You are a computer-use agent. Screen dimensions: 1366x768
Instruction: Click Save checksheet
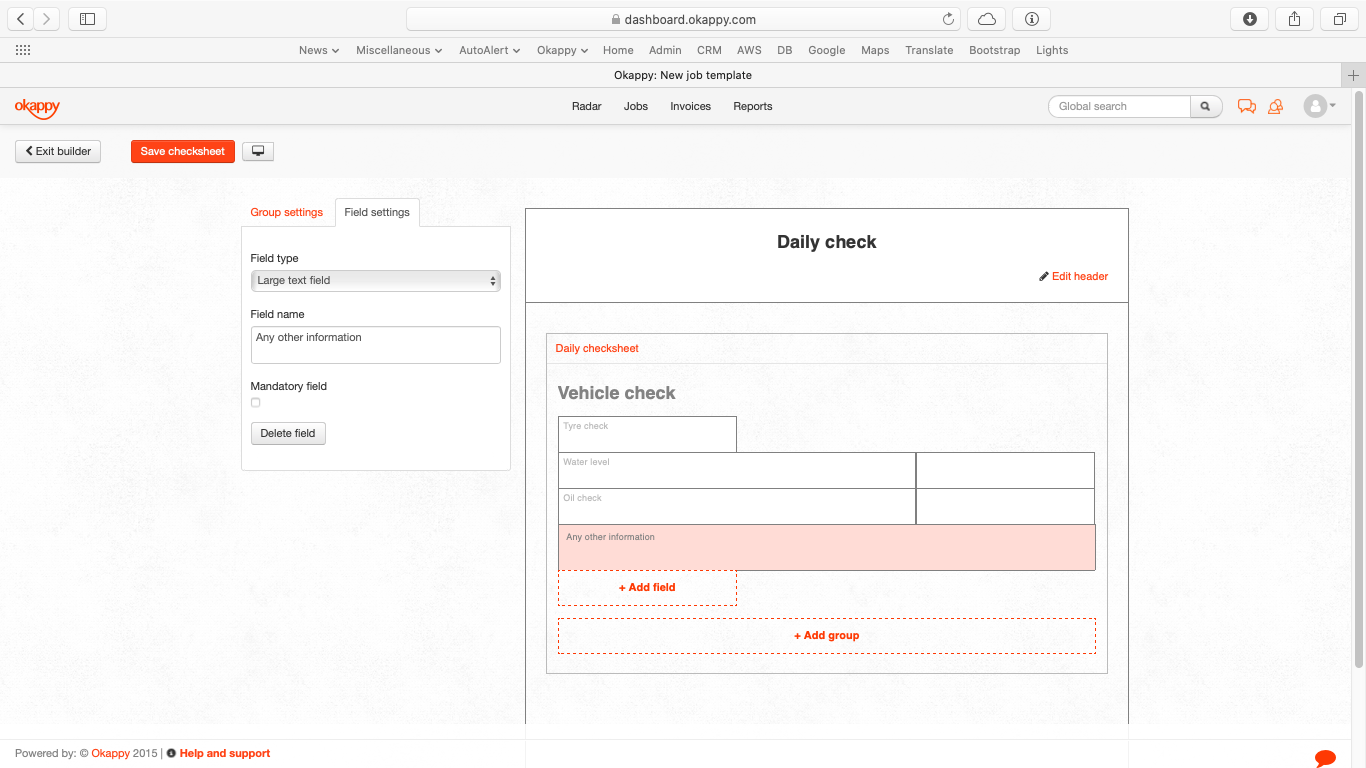(183, 151)
